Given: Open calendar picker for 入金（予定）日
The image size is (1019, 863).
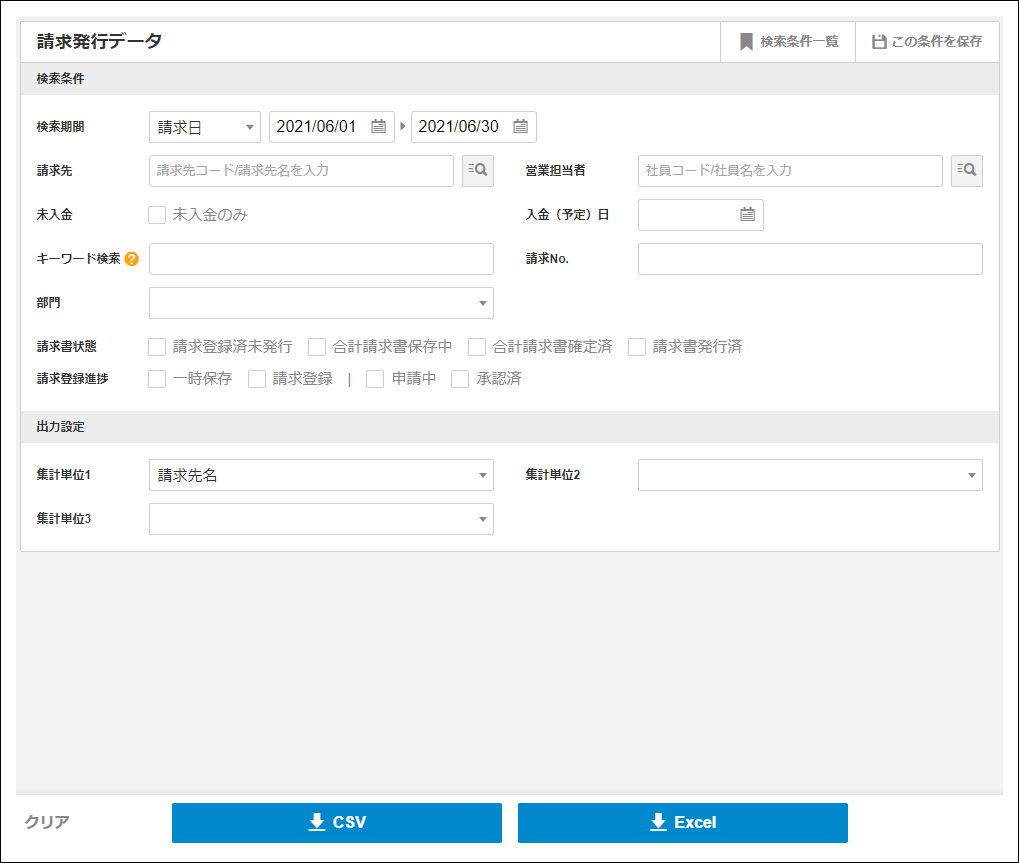Looking at the screenshot, I should click(747, 215).
